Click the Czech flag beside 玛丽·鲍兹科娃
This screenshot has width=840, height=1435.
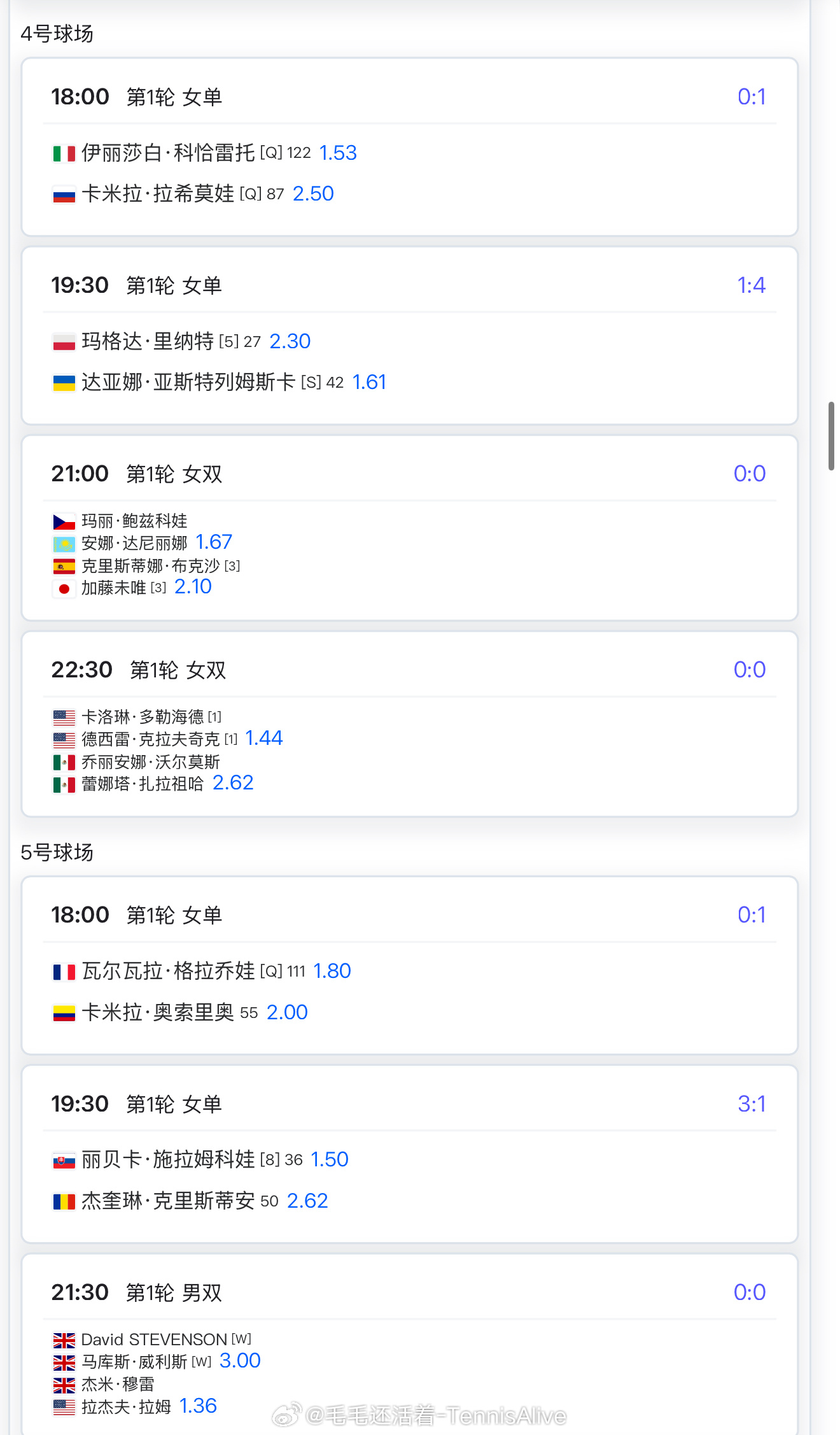[64, 522]
